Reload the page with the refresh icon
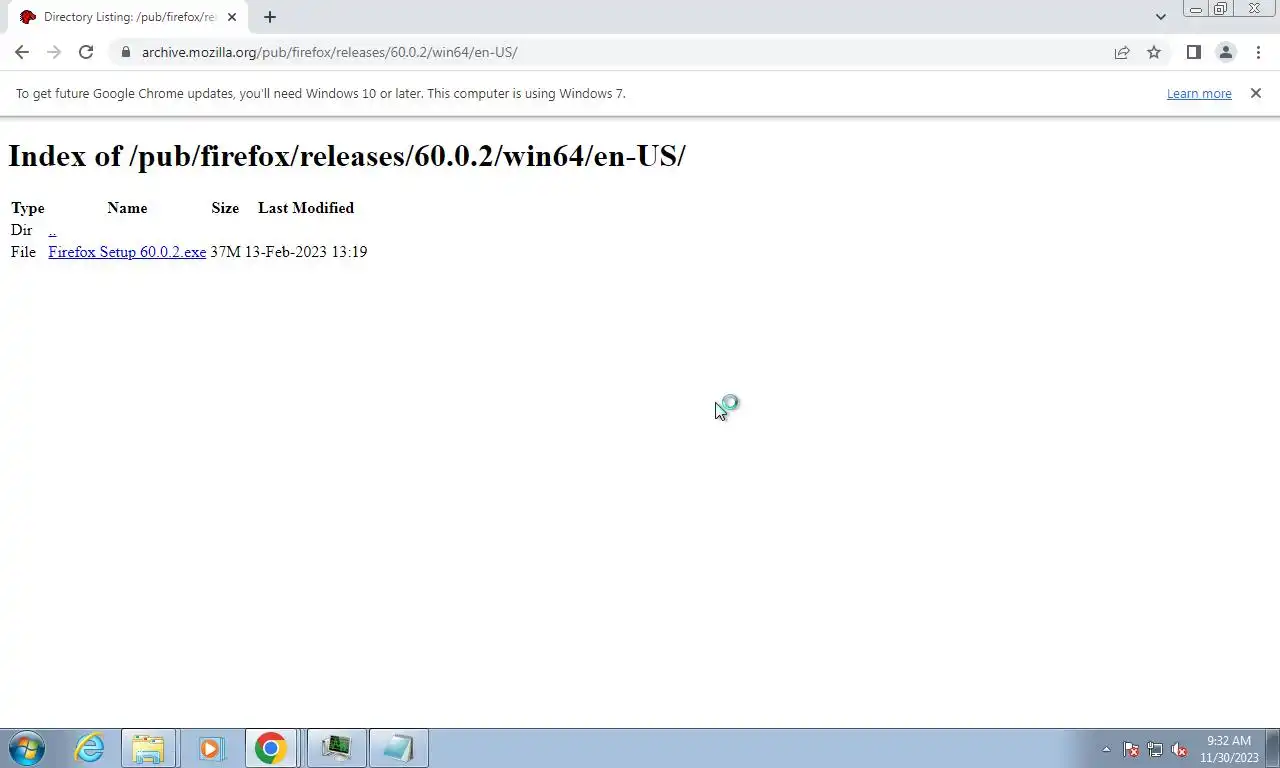This screenshot has width=1280, height=768. point(86,52)
